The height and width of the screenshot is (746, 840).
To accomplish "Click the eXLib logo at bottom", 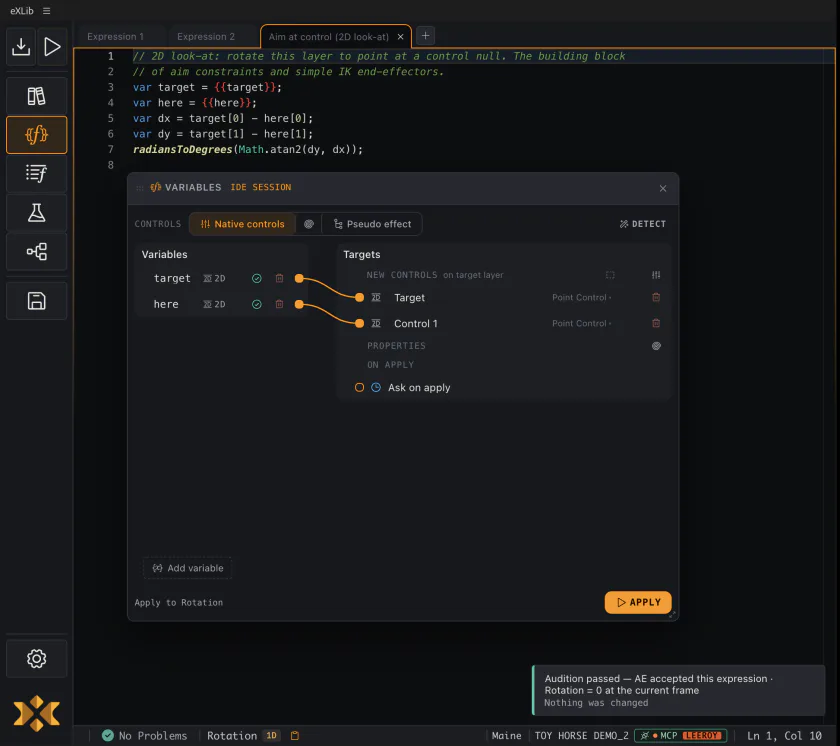I will [36, 713].
